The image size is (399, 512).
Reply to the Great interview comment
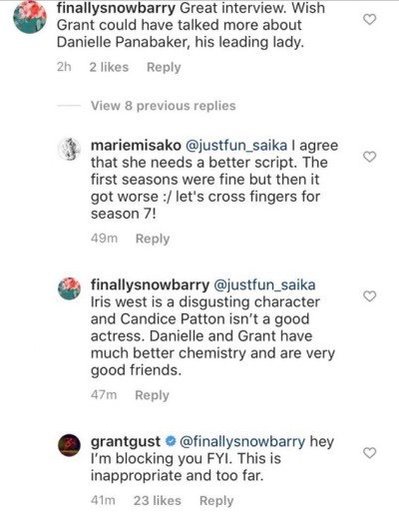point(164,67)
